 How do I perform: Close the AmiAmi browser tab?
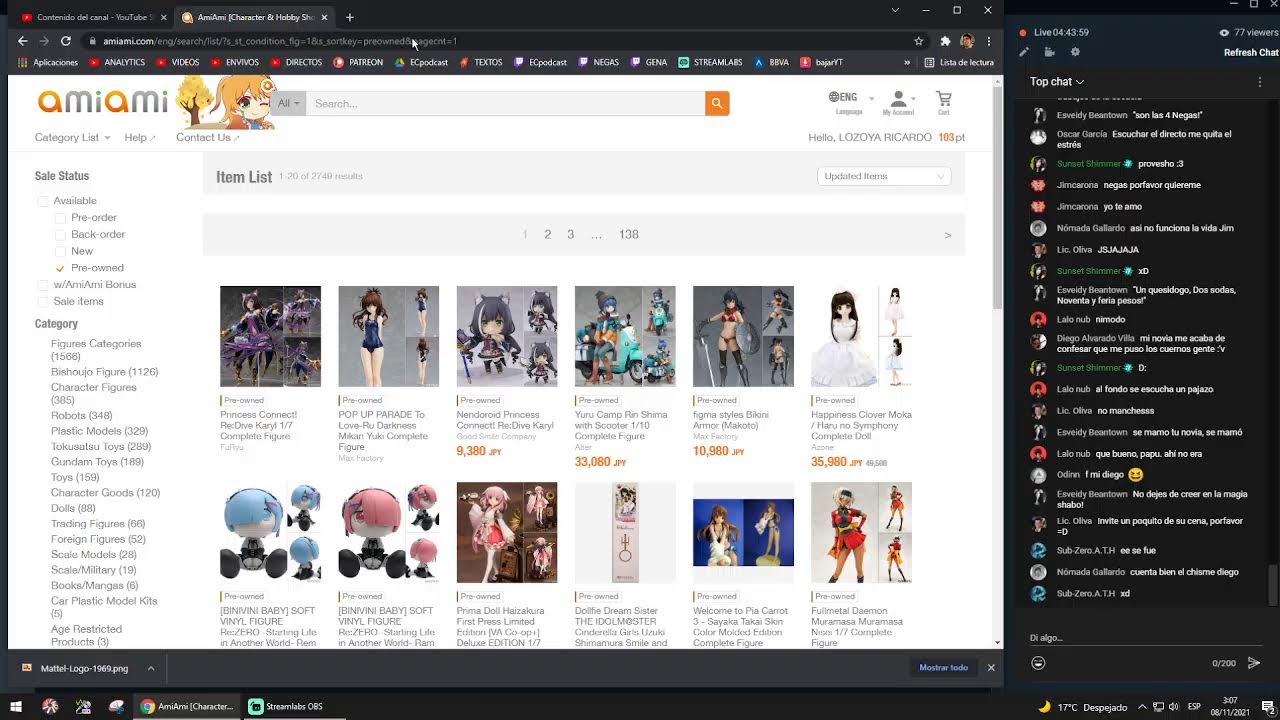click(x=324, y=17)
